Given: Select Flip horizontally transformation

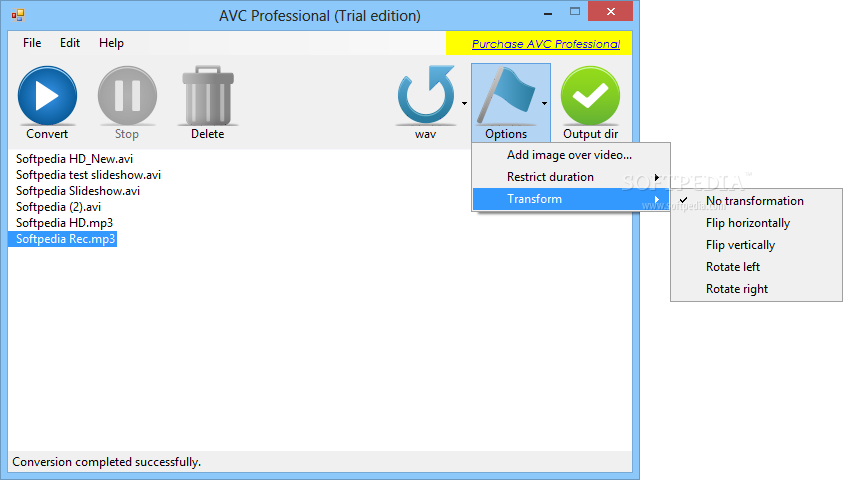Looking at the screenshot, I should 756,223.
